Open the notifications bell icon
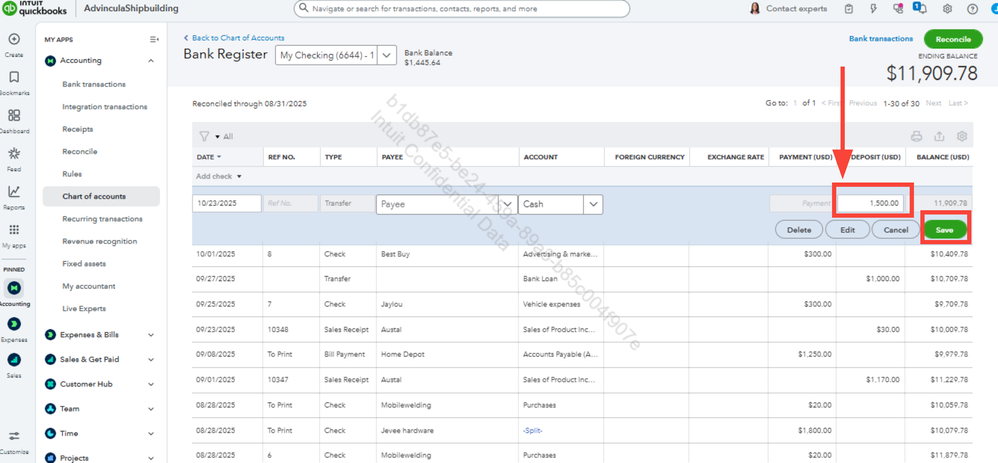The width and height of the screenshot is (998, 463). [x=922, y=9]
